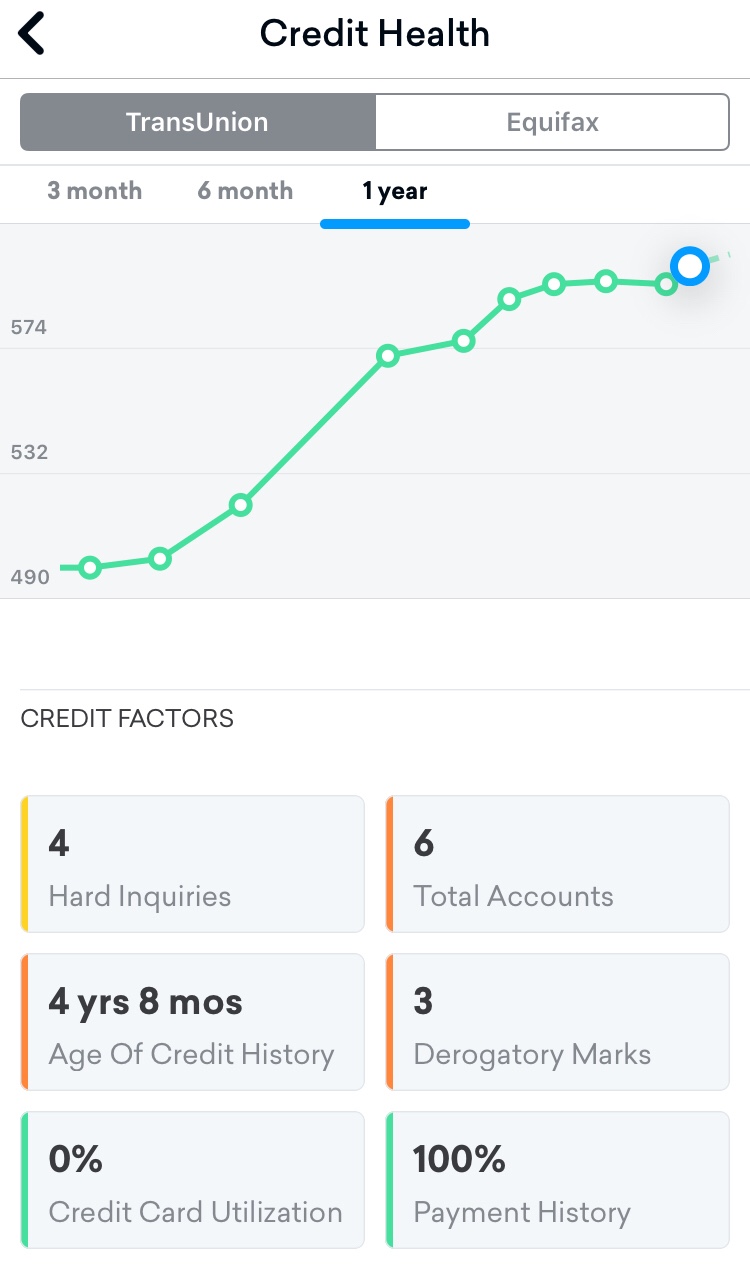
Task: View Derogatory Marks details
Action: click(557, 1022)
